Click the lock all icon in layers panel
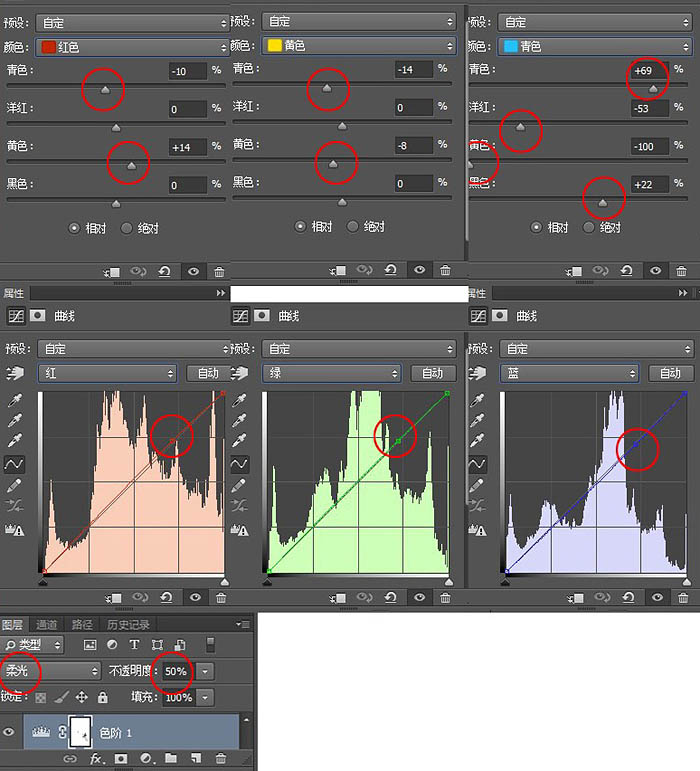 tap(102, 697)
